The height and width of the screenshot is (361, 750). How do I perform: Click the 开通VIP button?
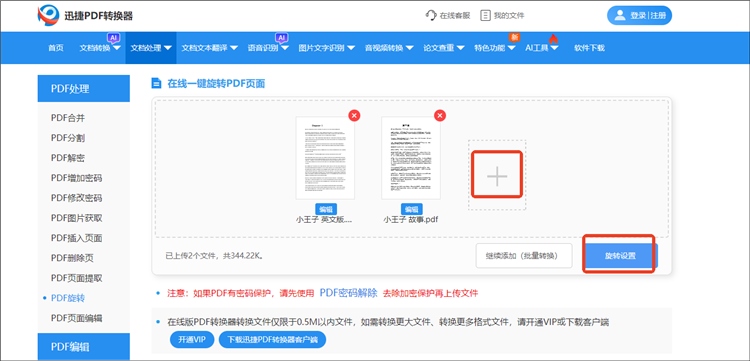(x=191, y=339)
